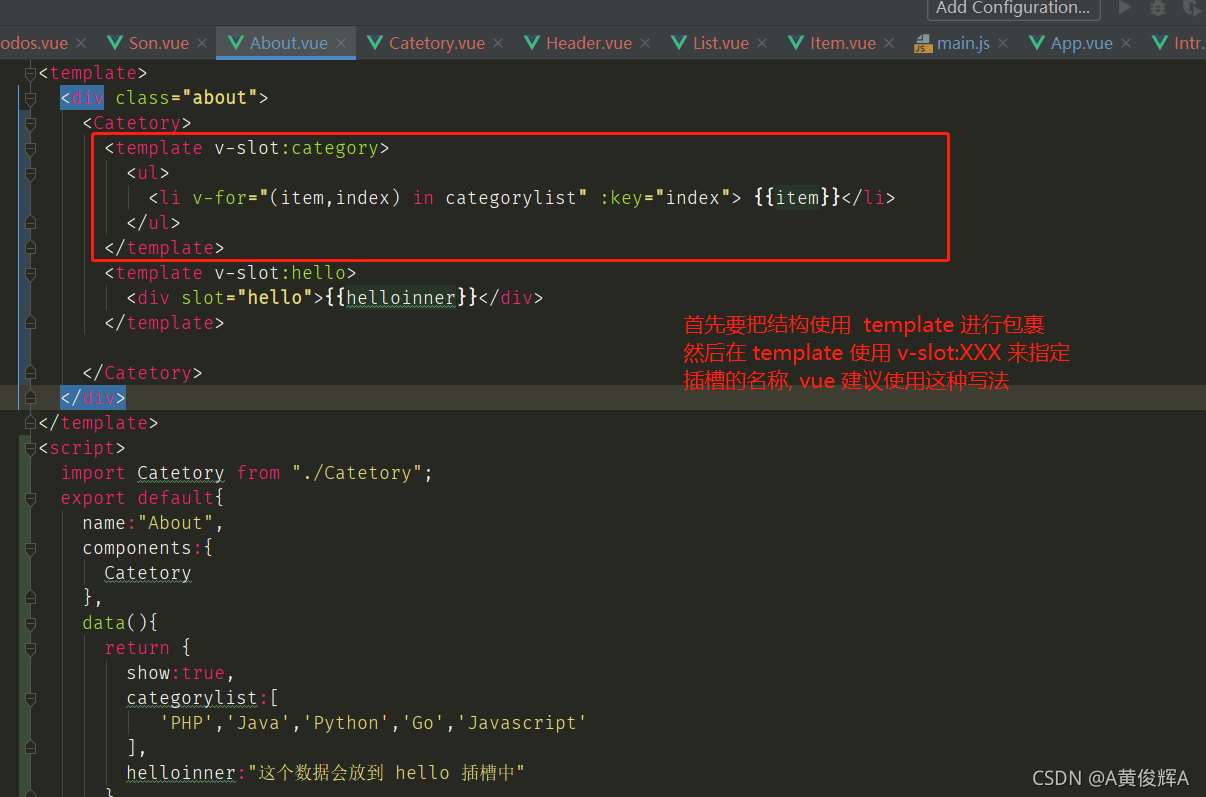Close the App.vue tab
1206x797 pixels.
tap(1127, 44)
